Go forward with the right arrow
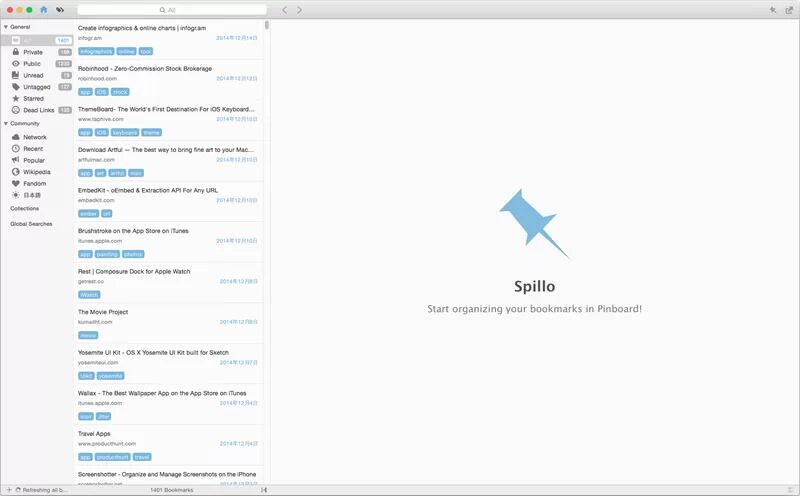Screen dimensions: 800x496 [x=299, y=10]
